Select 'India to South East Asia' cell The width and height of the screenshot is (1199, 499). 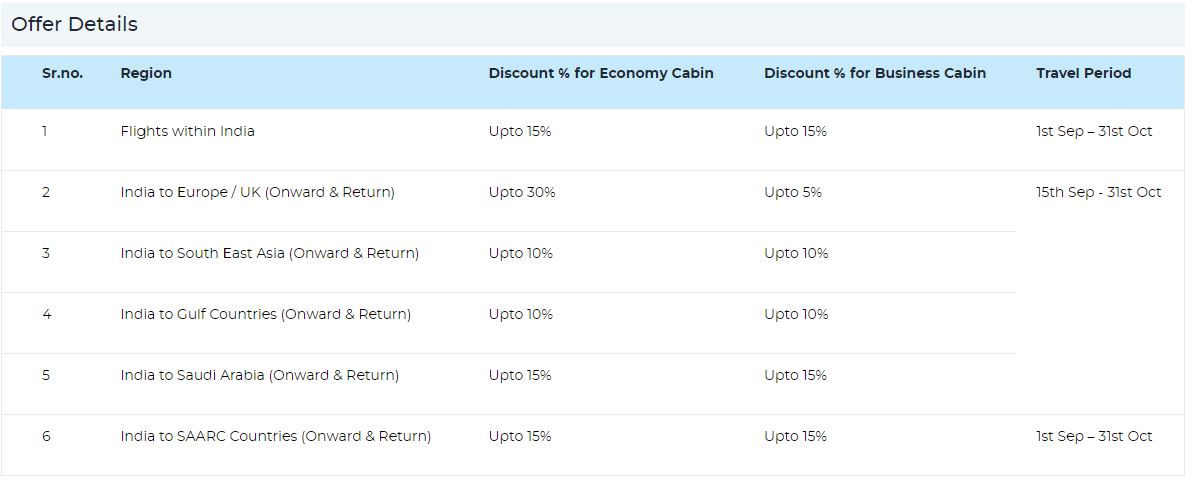[x=269, y=253]
